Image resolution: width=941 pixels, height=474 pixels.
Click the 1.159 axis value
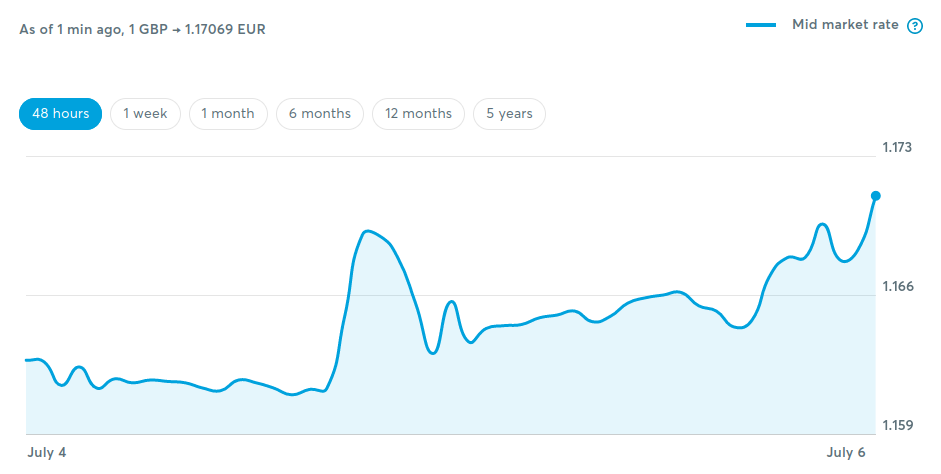pyautogui.click(x=897, y=425)
